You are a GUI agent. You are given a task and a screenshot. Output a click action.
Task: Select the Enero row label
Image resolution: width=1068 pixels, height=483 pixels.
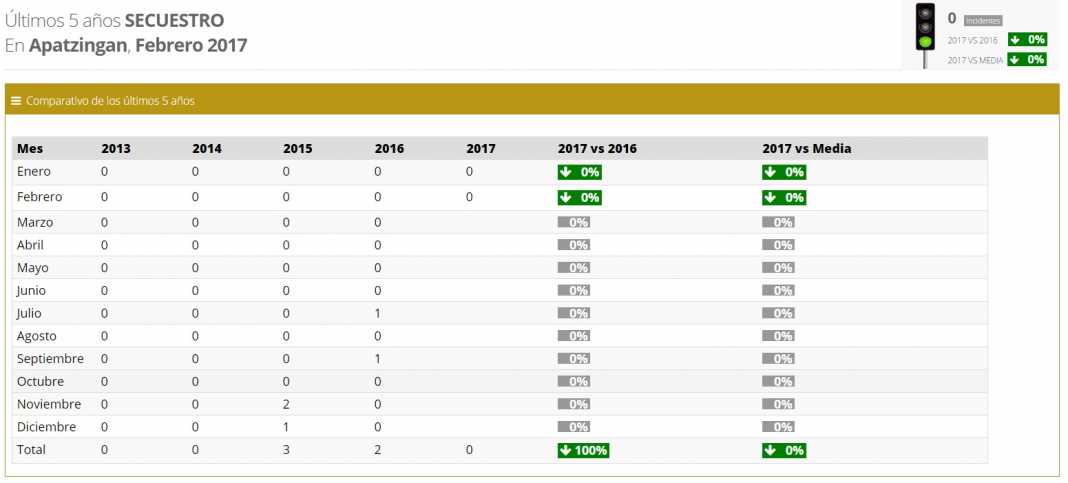click(33, 172)
